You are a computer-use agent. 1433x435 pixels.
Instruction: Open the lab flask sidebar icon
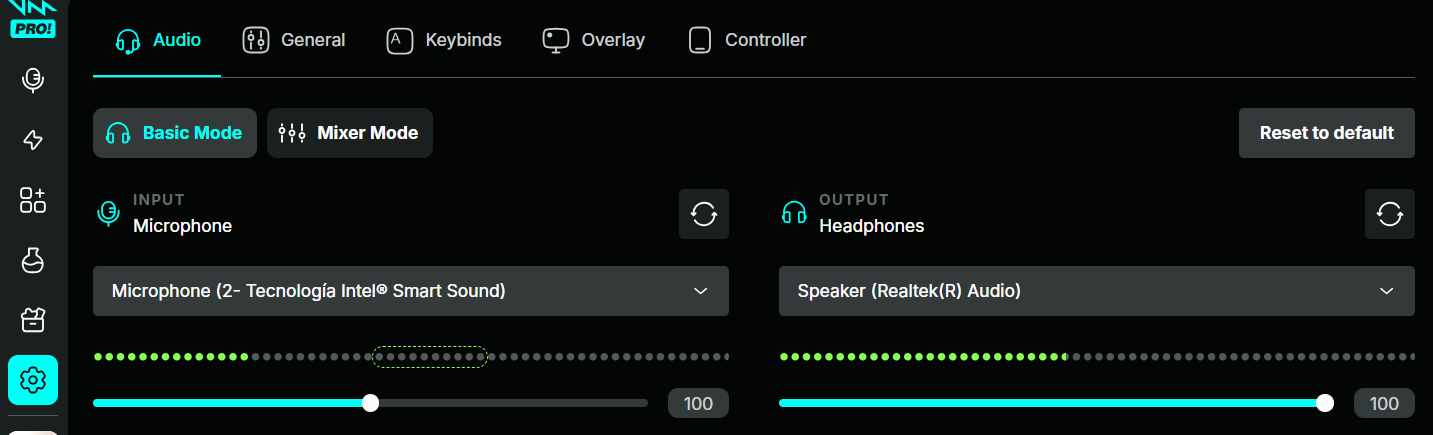point(33,260)
